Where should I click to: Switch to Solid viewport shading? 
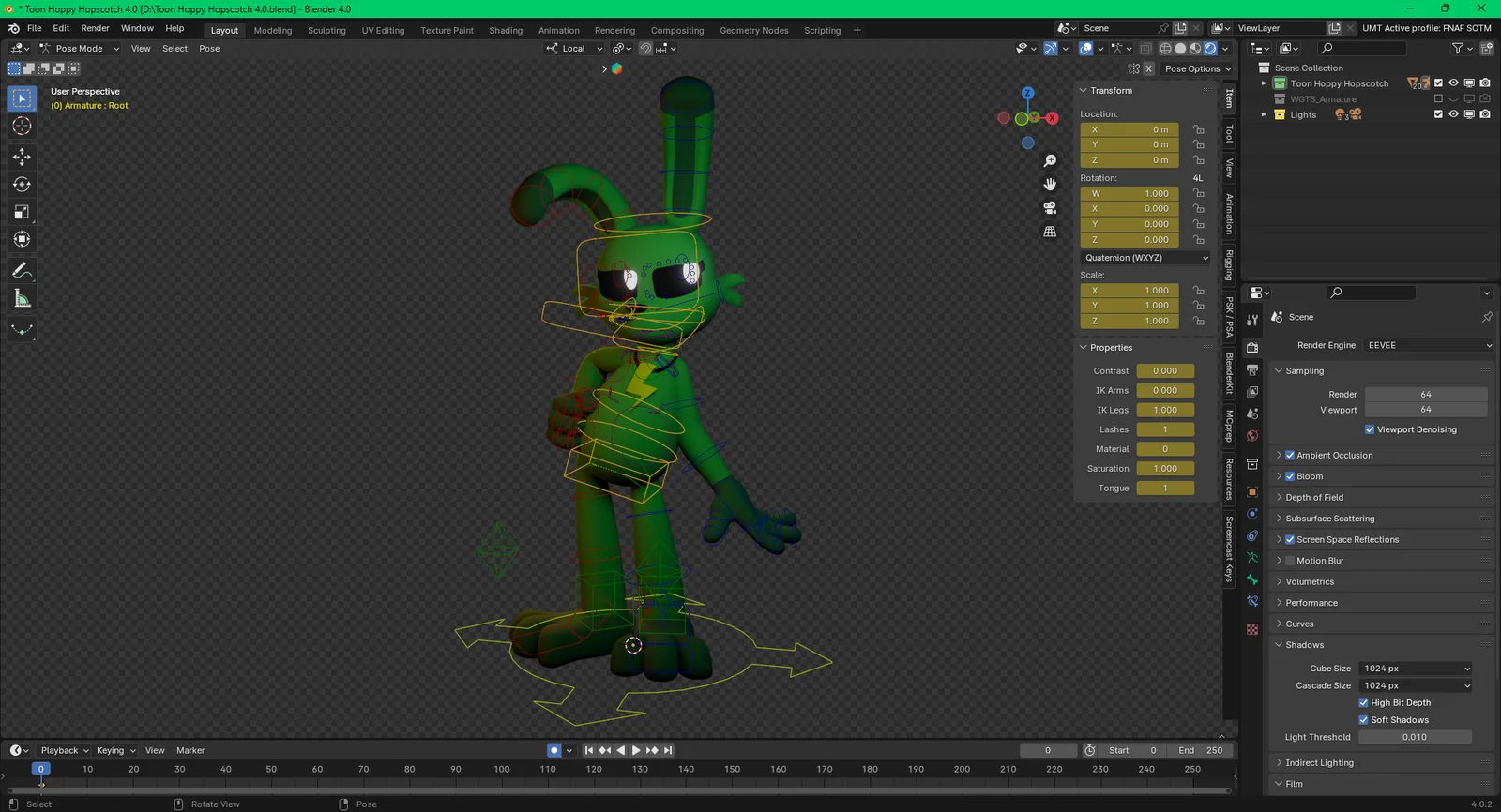pos(1180,49)
